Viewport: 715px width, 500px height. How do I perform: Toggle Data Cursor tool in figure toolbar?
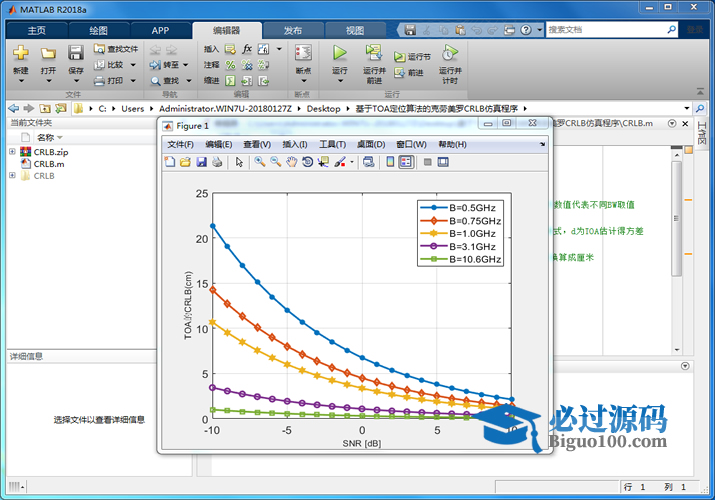click(x=323, y=162)
